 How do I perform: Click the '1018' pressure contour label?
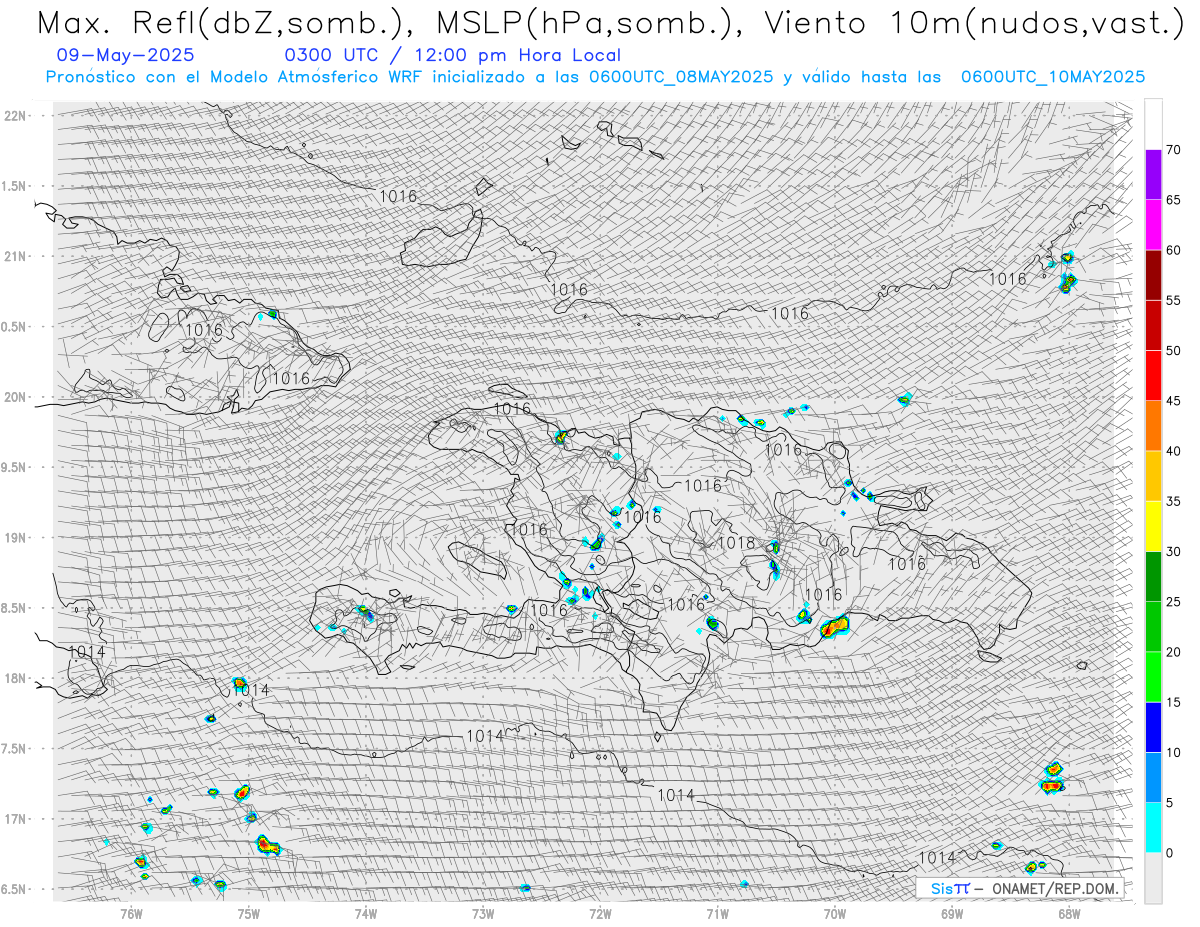coord(737,543)
